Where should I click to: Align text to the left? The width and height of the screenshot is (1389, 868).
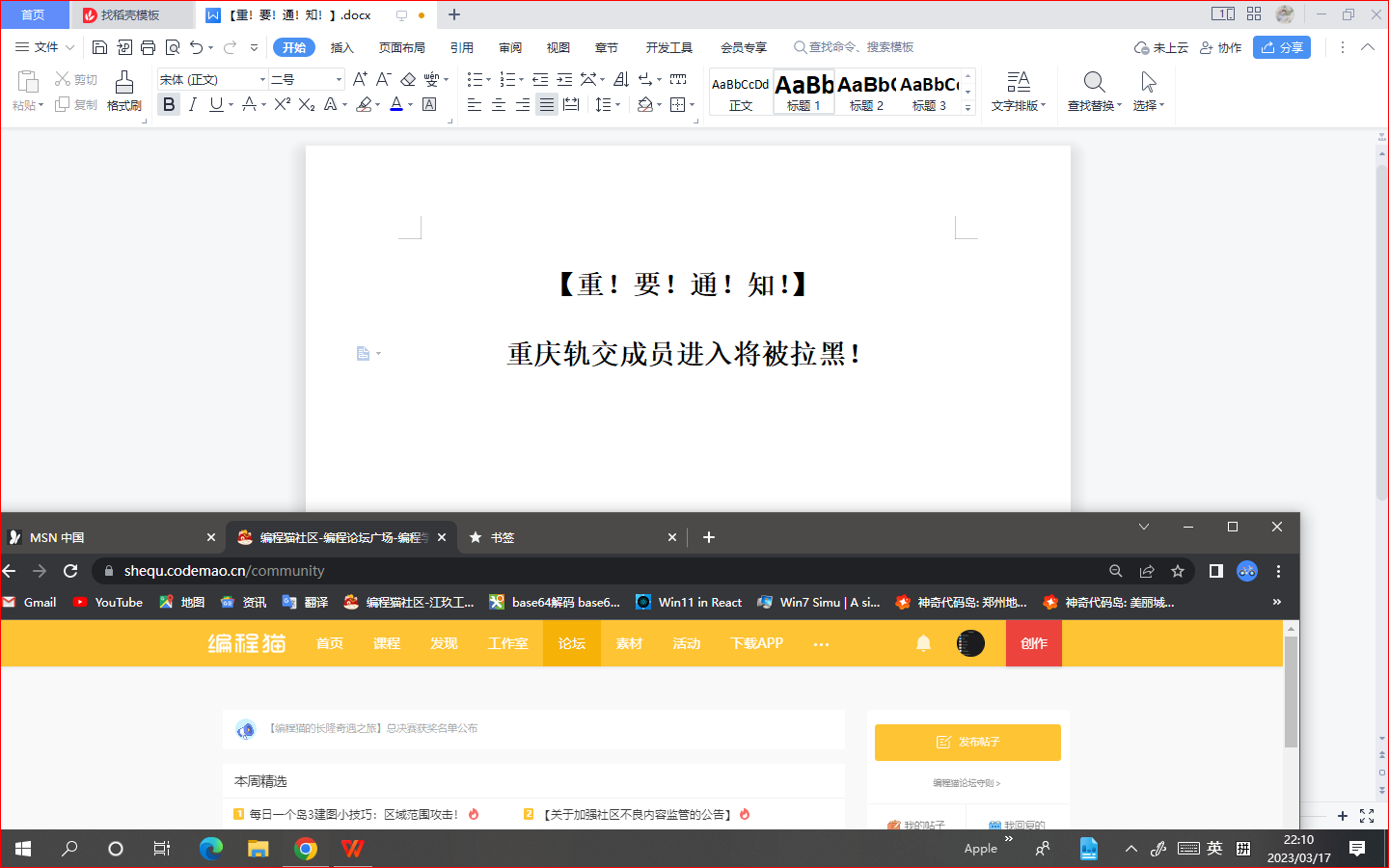[475, 104]
